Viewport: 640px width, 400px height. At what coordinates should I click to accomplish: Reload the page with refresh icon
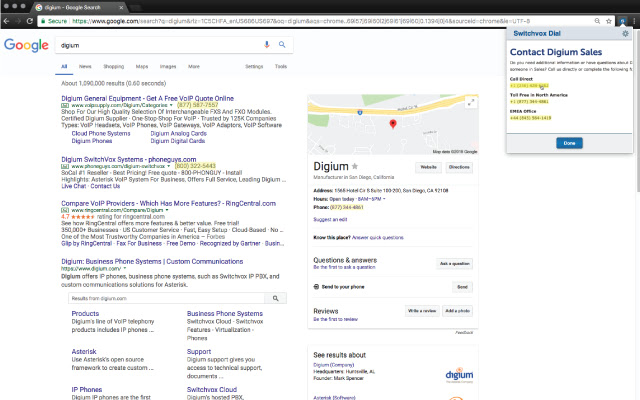pos(29,21)
